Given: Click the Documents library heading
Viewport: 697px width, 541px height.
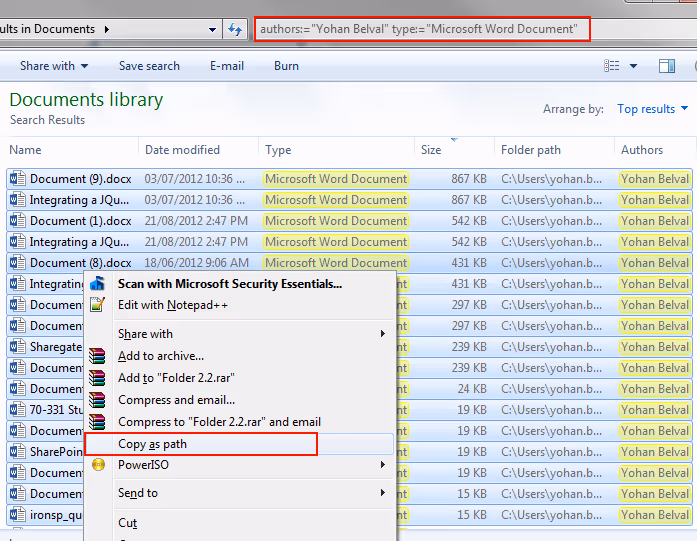Looking at the screenshot, I should coord(86,100).
